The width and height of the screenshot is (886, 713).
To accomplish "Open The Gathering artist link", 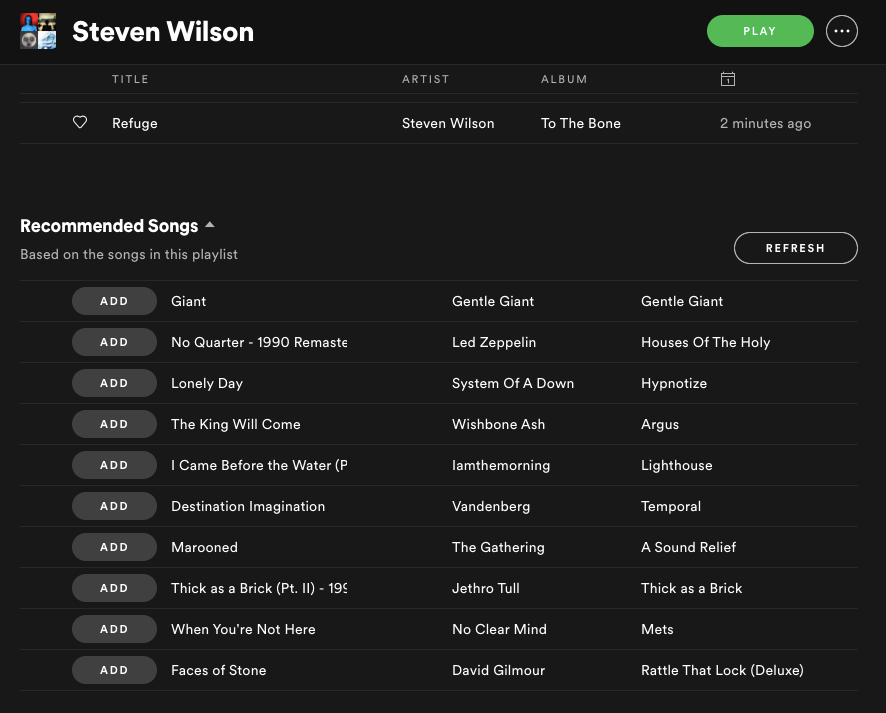I will (498, 547).
